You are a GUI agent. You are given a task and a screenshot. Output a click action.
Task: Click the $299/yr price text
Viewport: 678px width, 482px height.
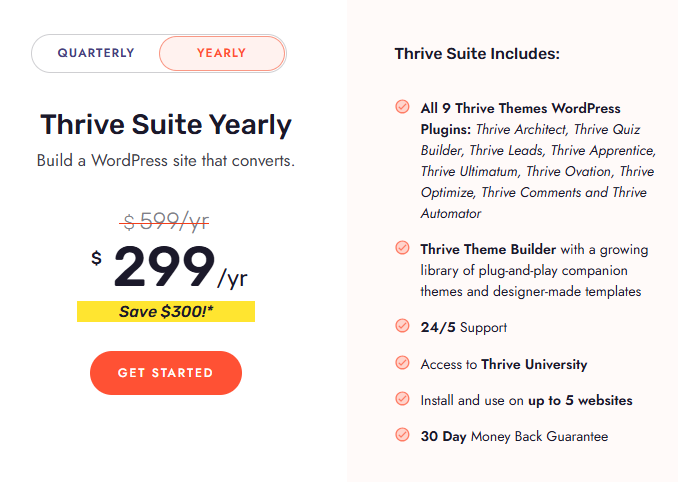170,268
